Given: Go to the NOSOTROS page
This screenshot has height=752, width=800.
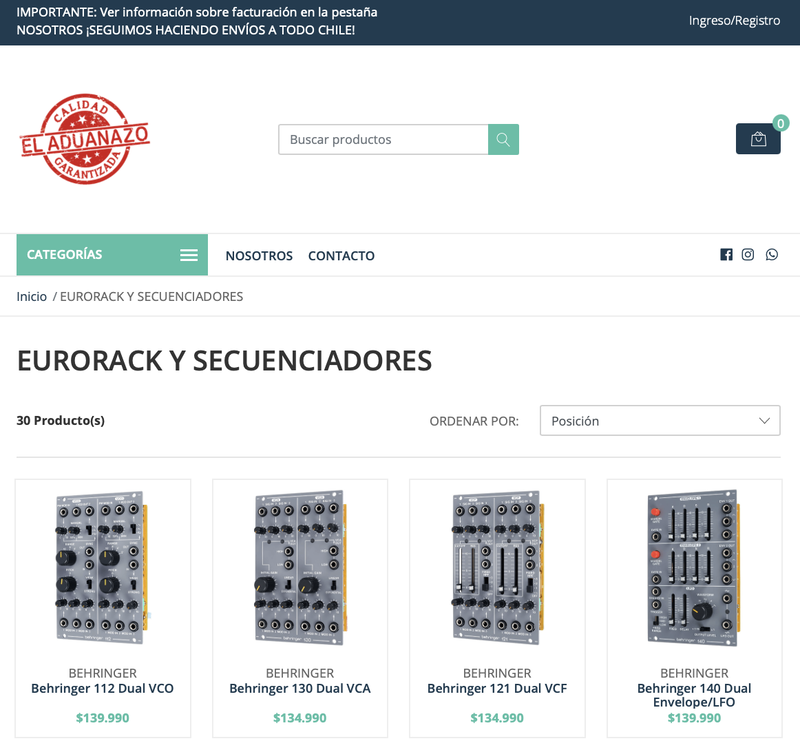Looking at the screenshot, I should coord(259,256).
